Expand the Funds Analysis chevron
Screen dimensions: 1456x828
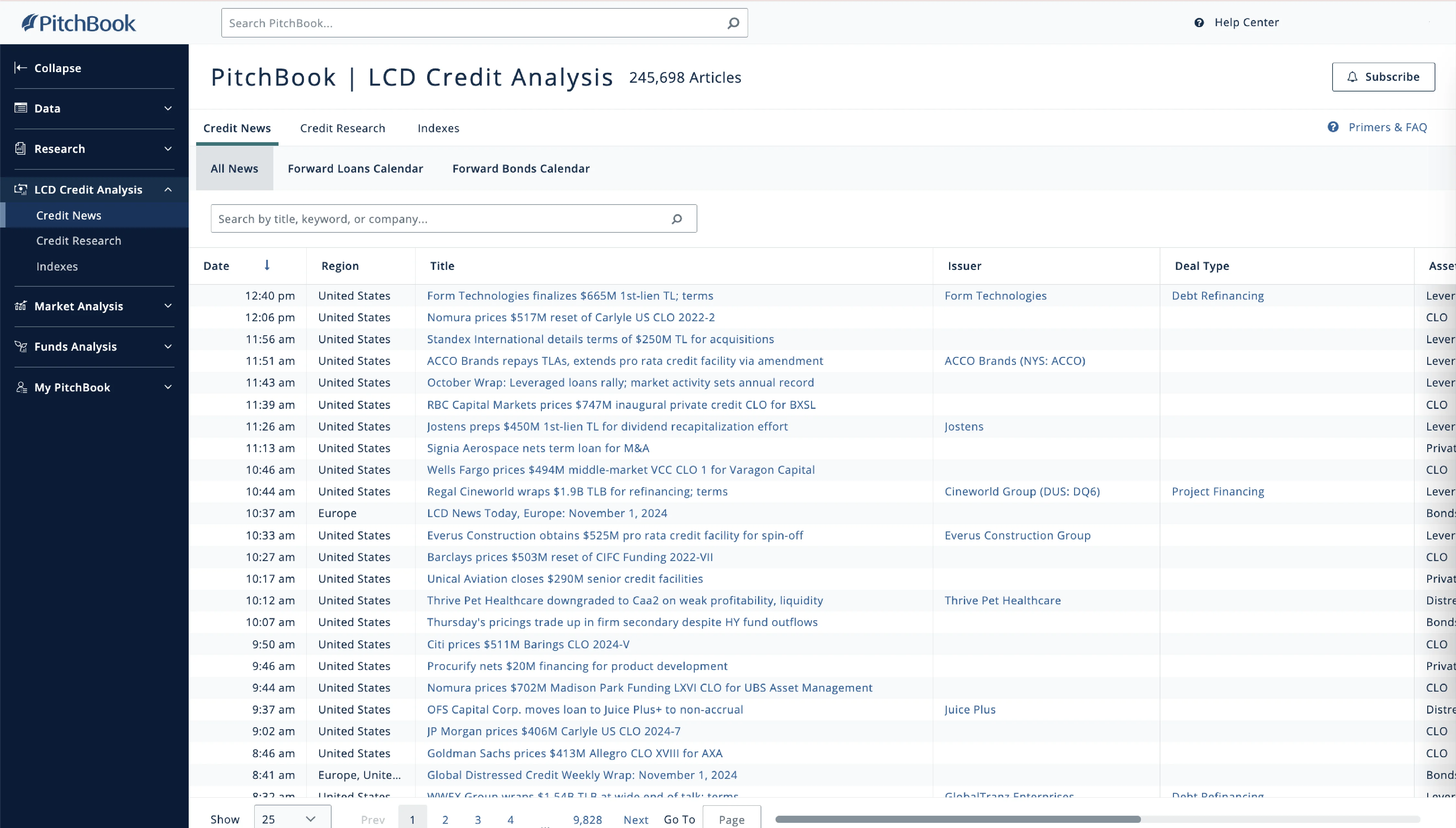pos(168,346)
